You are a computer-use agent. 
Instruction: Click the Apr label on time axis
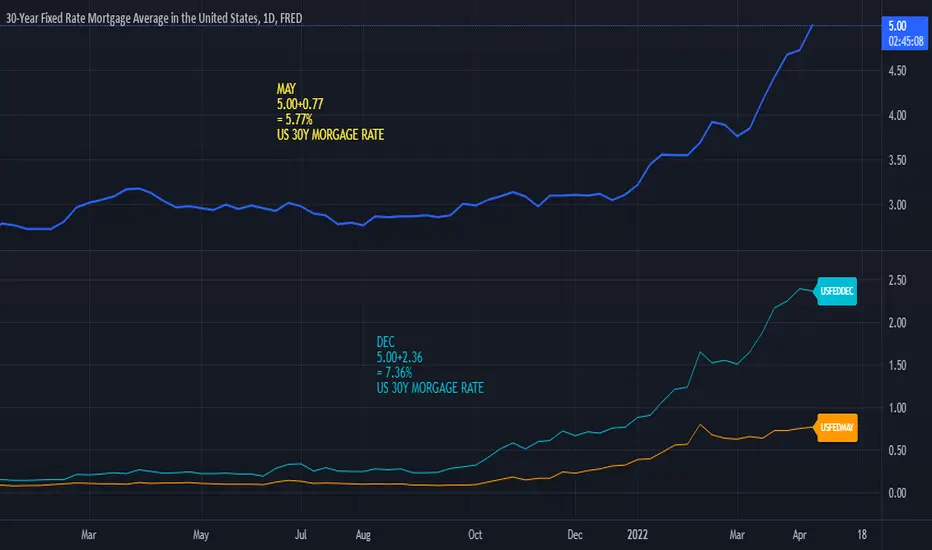point(799,535)
